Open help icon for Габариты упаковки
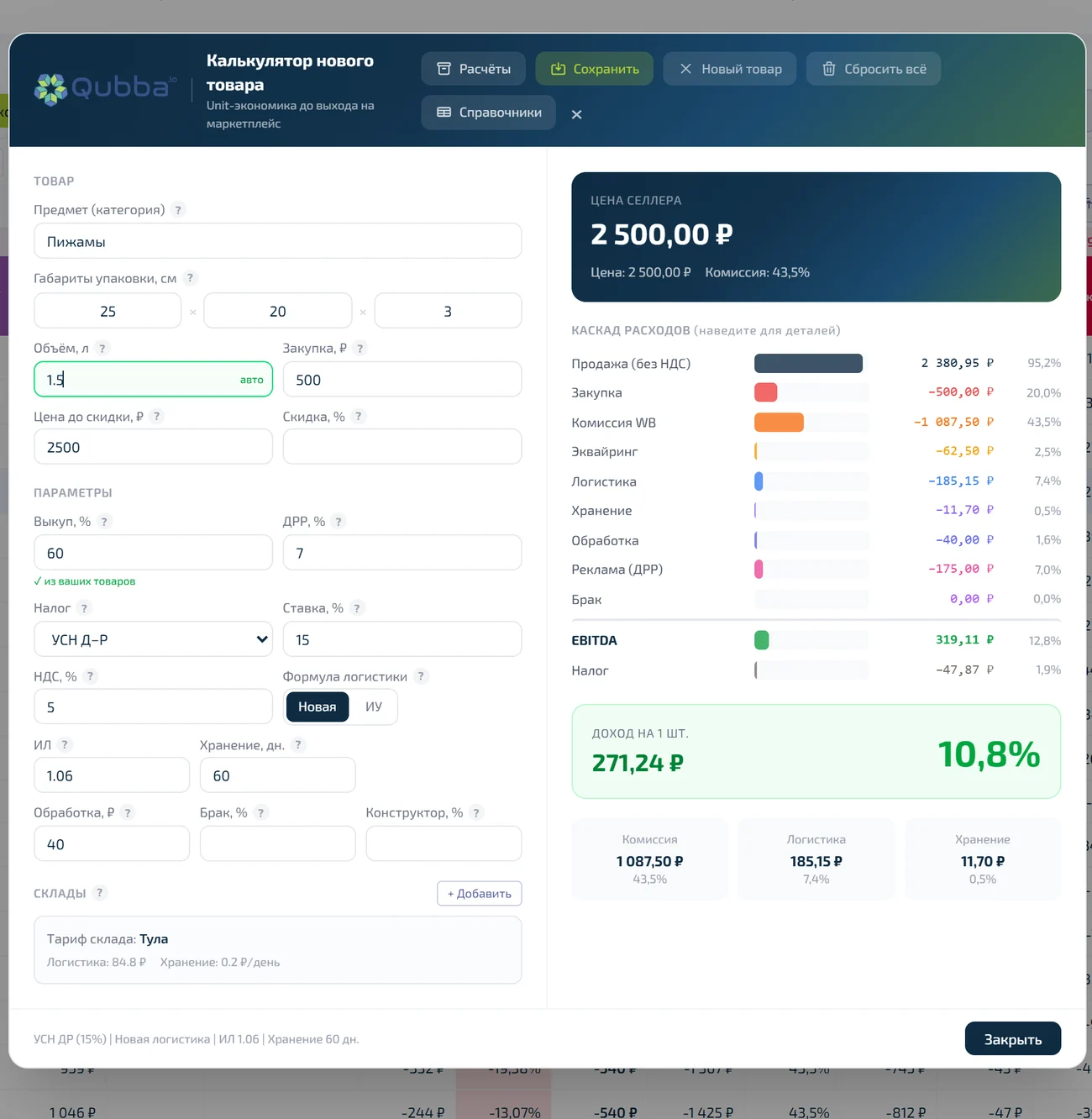Viewport: 1092px width, 1119px height. pos(190,278)
